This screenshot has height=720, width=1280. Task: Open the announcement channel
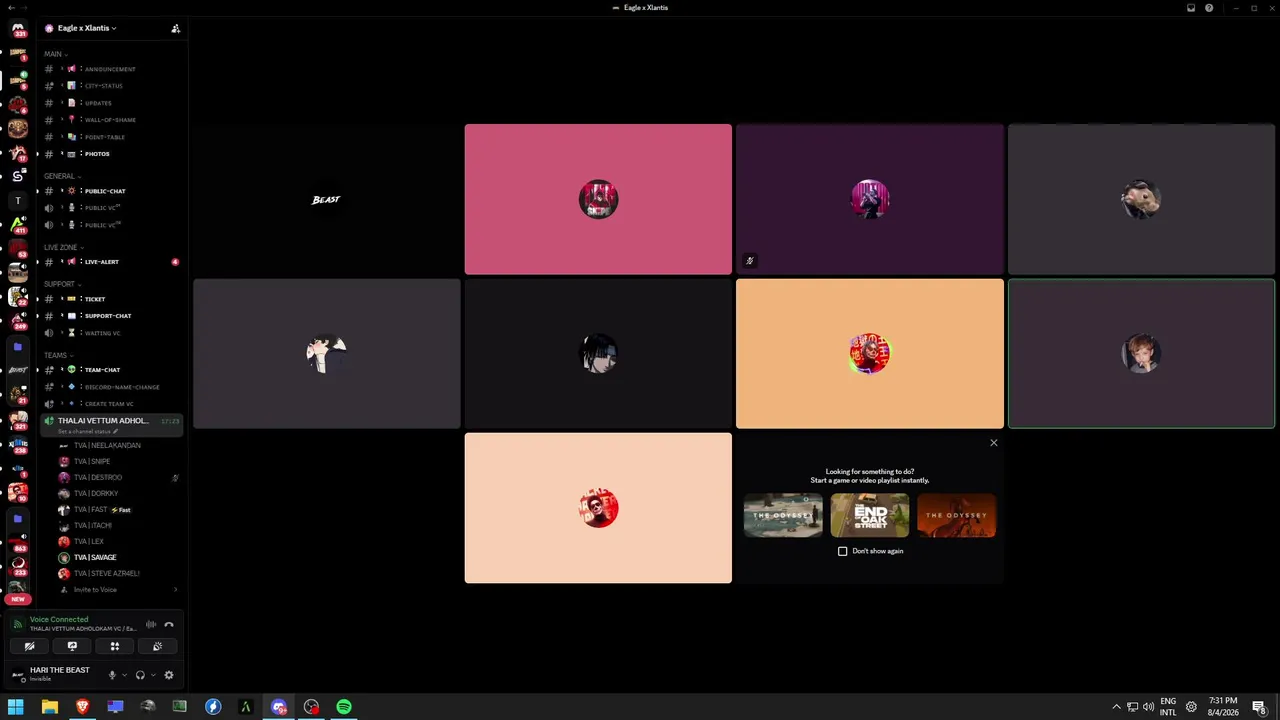coord(110,69)
